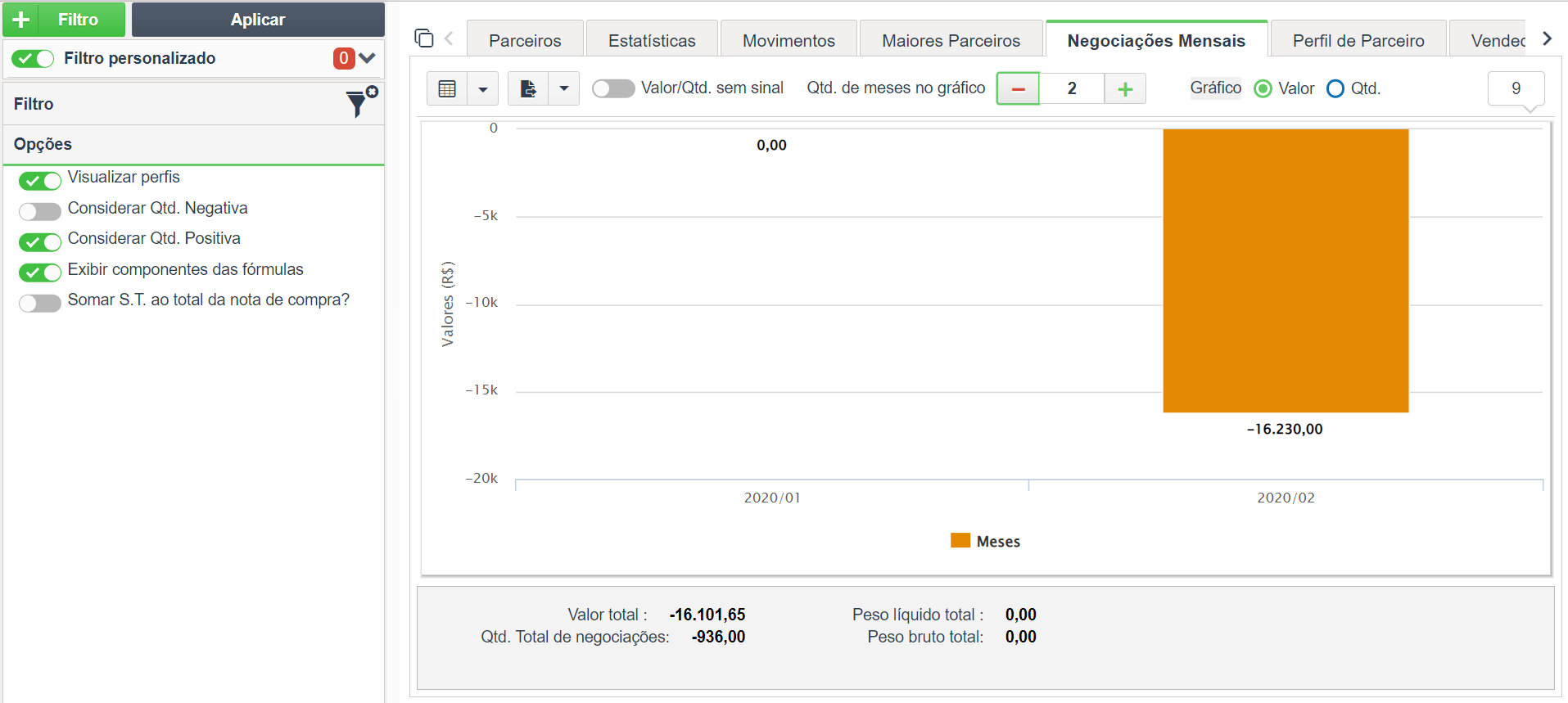Click the tab strip left arrow
The width and height of the screenshot is (1568, 703).
(x=449, y=38)
